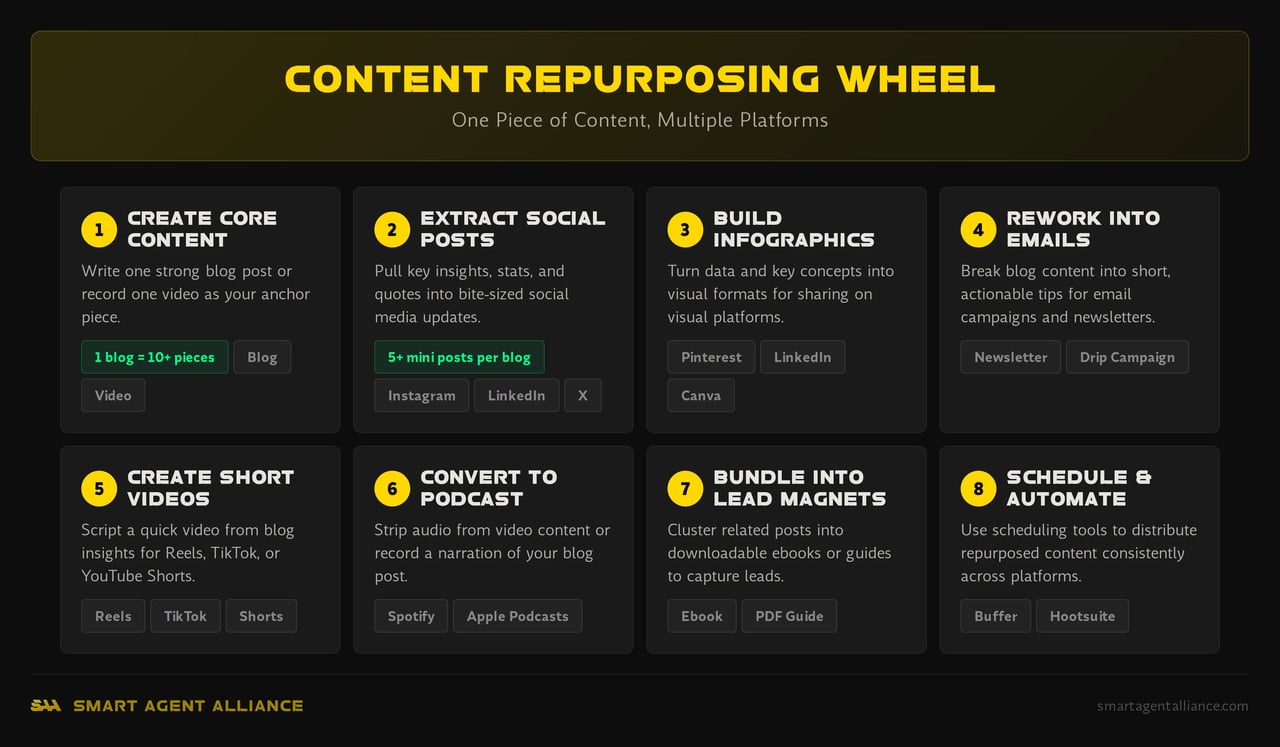Click the step 8 numbered badge

click(978, 488)
